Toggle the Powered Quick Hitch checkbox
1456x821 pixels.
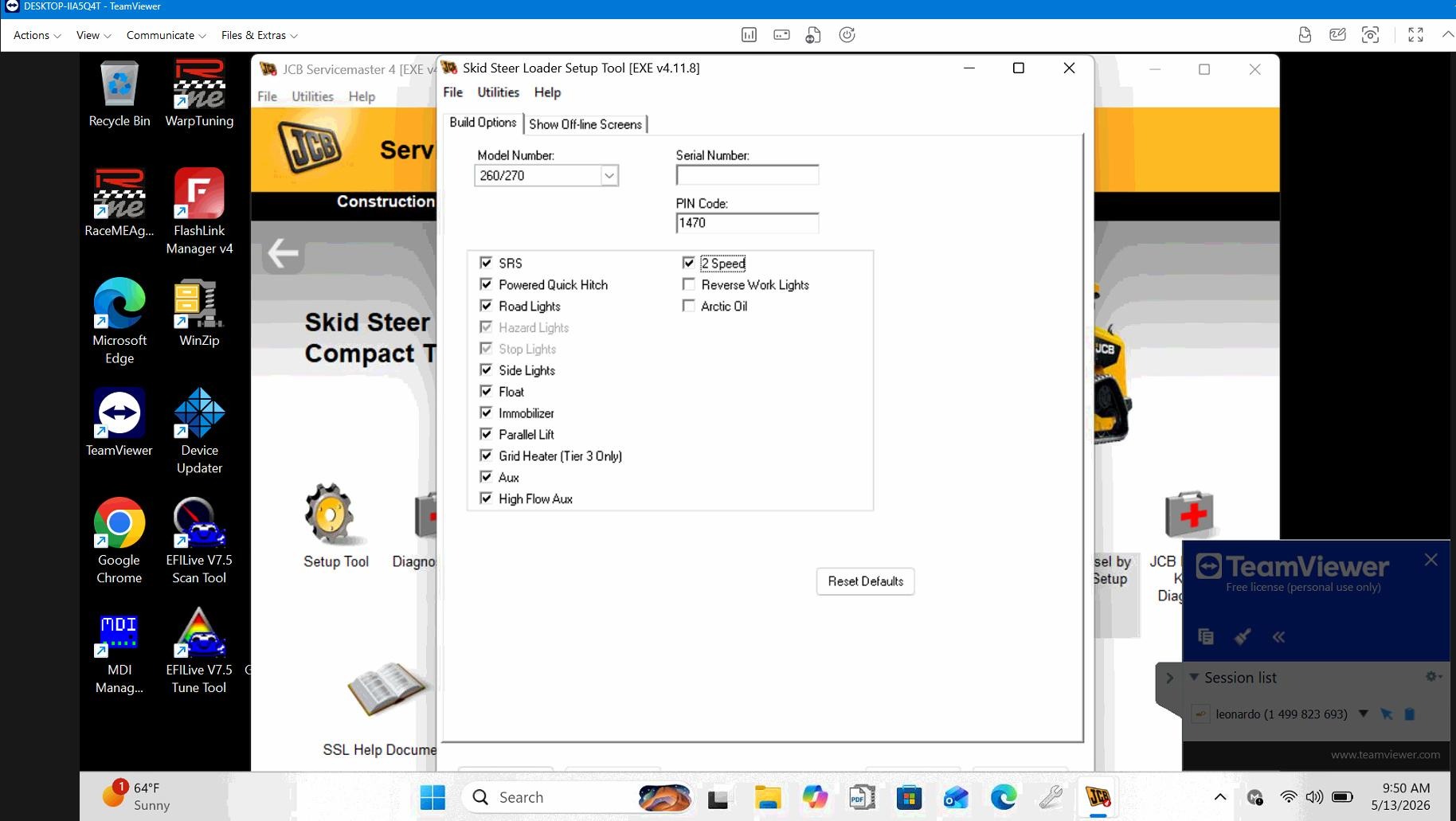click(486, 284)
